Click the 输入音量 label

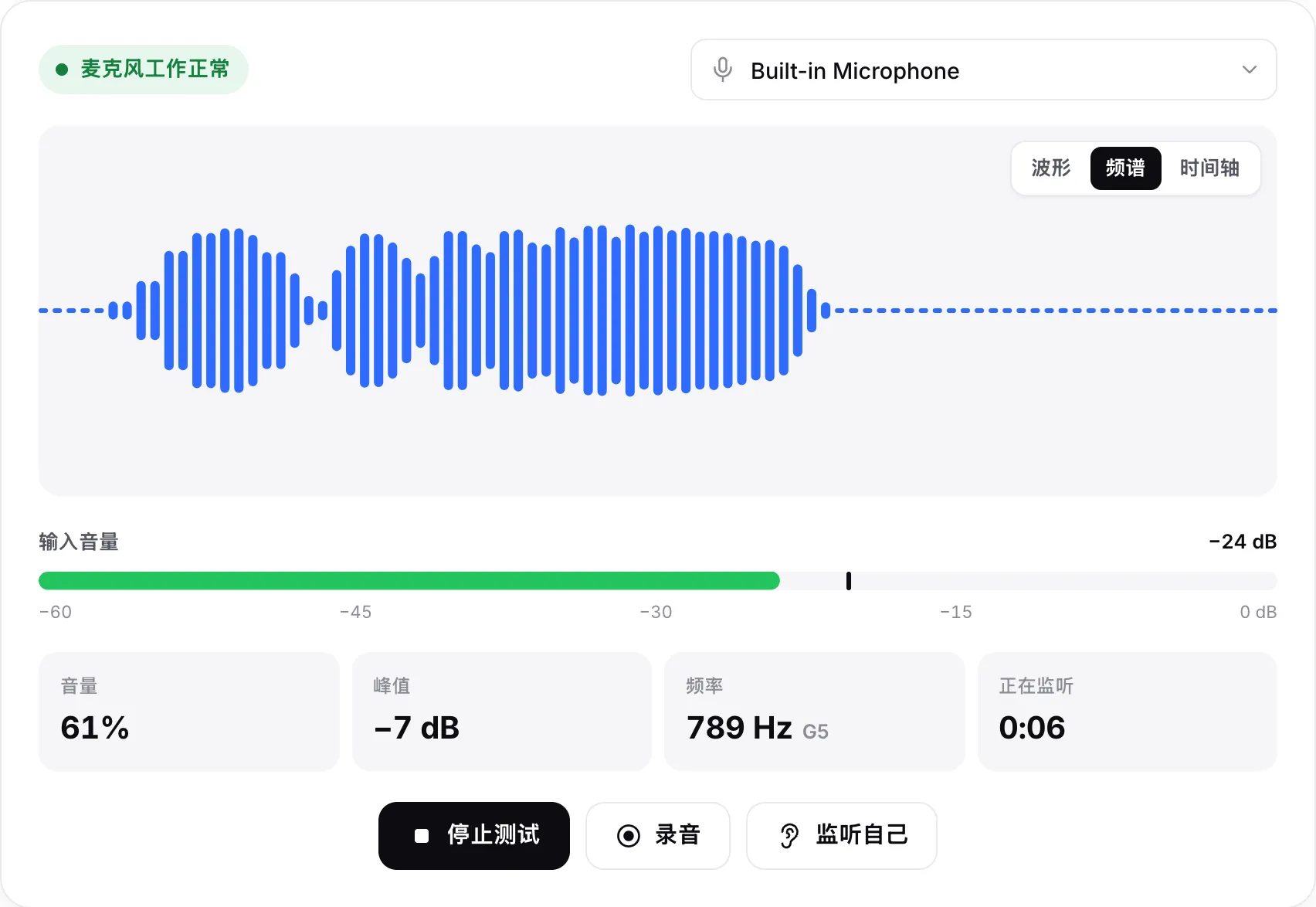coord(79,542)
